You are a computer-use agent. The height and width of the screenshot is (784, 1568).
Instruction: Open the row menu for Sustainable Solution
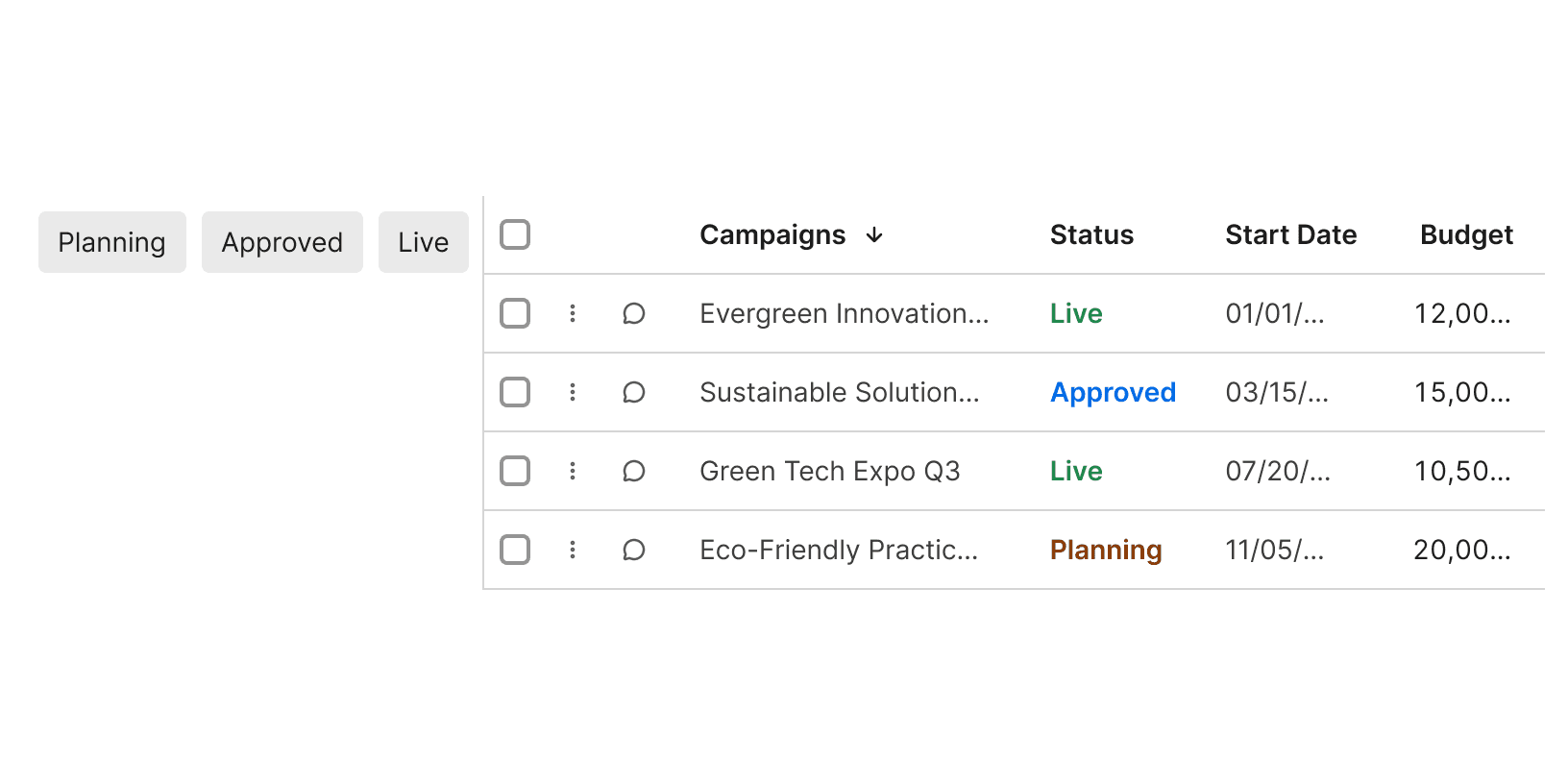coord(573,392)
